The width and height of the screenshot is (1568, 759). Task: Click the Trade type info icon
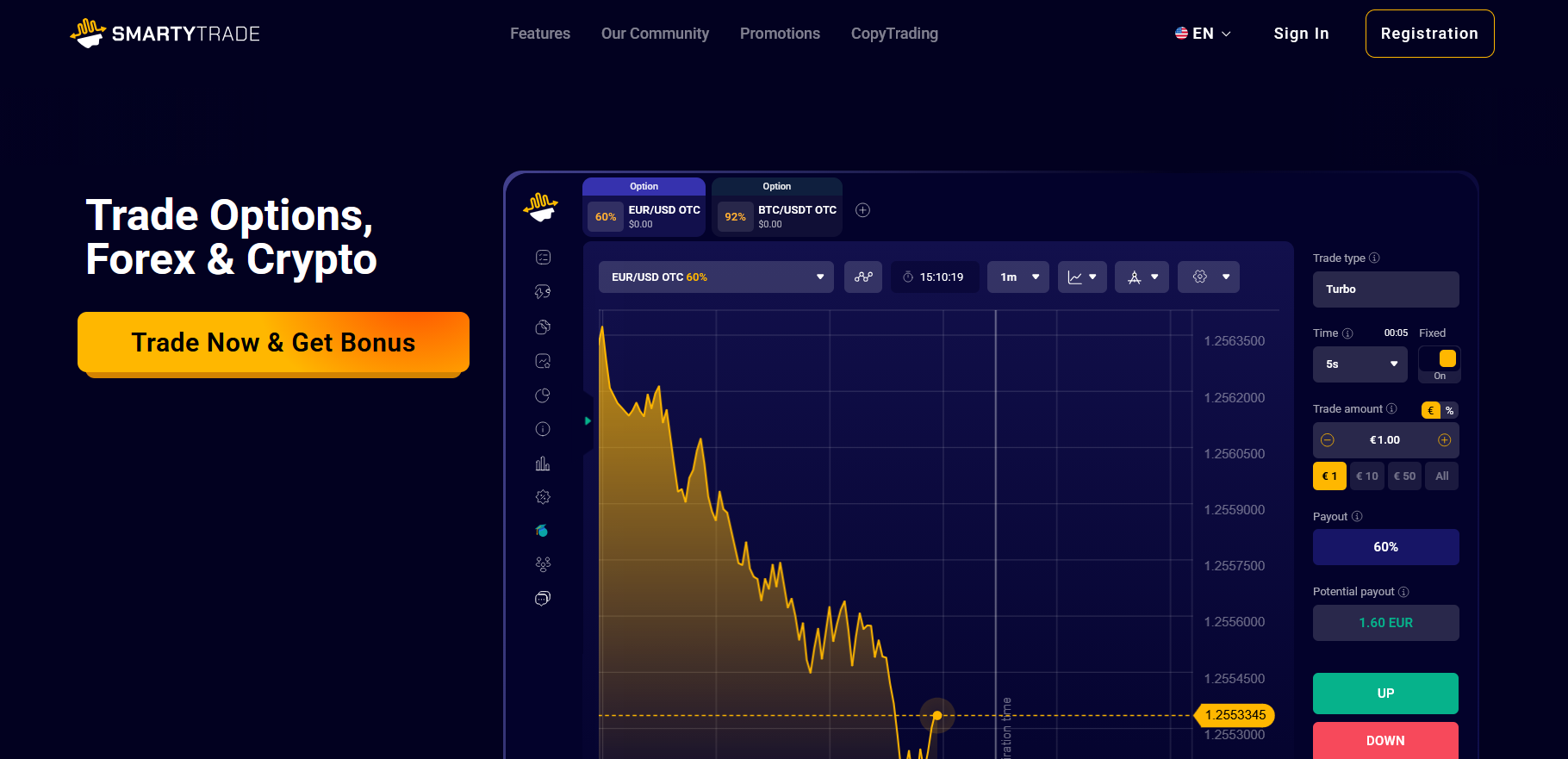pos(1374,258)
